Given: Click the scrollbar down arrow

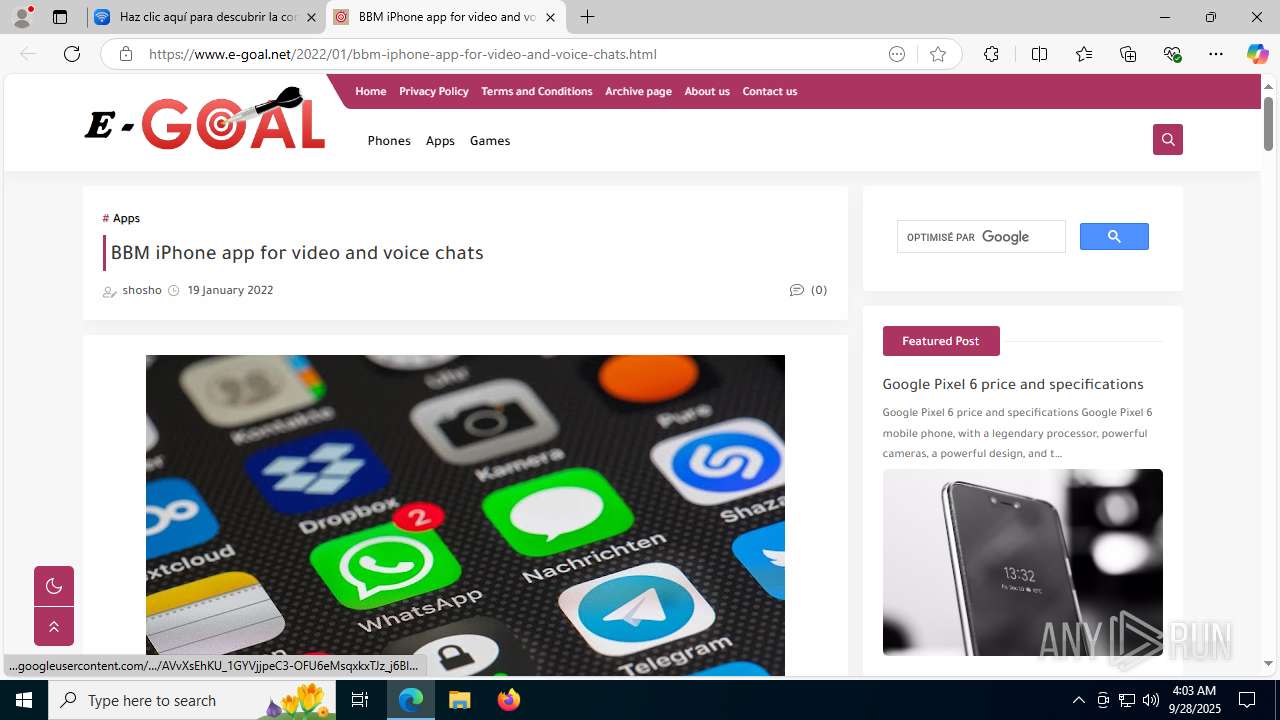Looking at the screenshot, I should [1268, 663].
